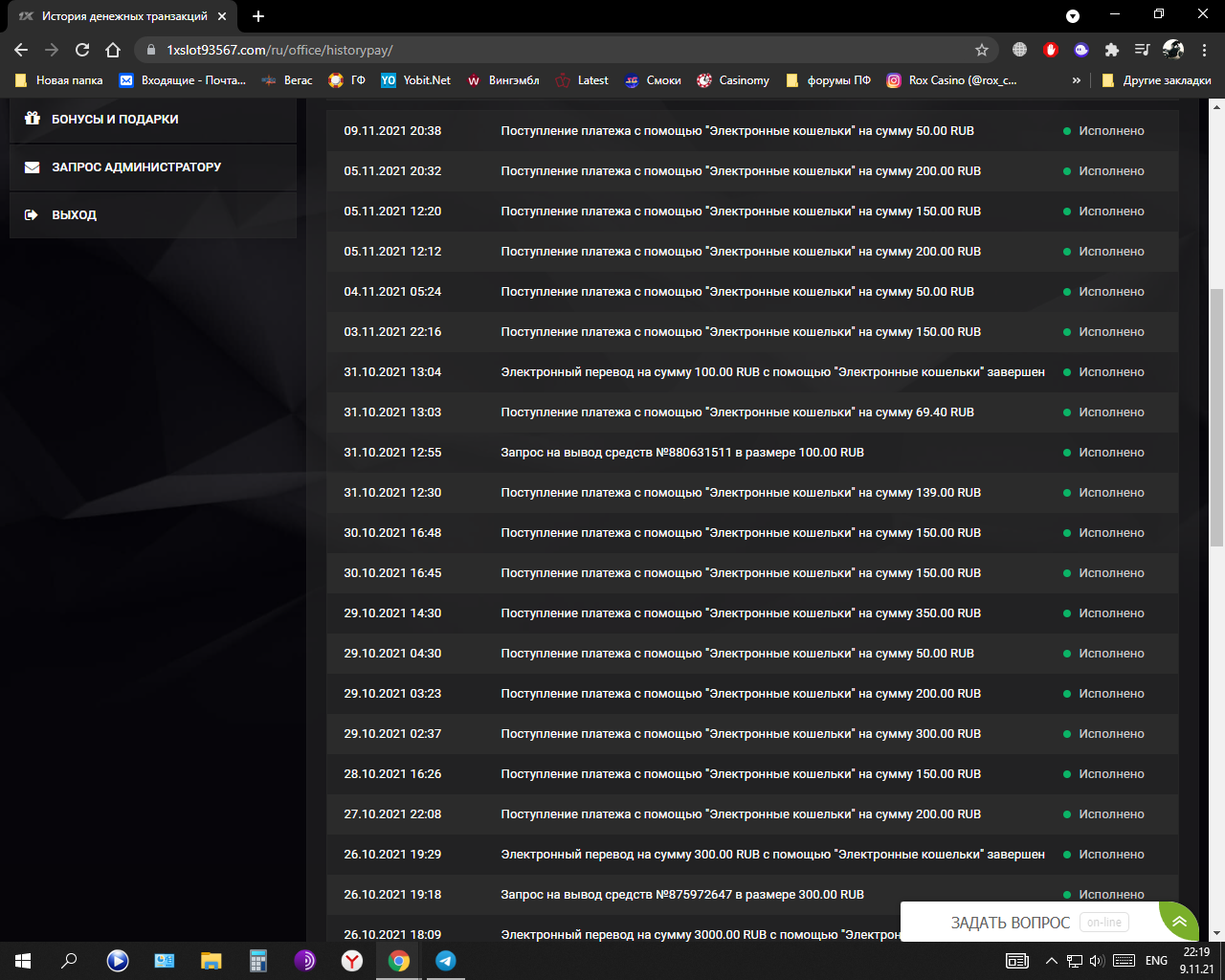Select the 31.10.2021 13:04 transfer 100.00 RUB text
1225x980 pixels.
coord(773,372)
